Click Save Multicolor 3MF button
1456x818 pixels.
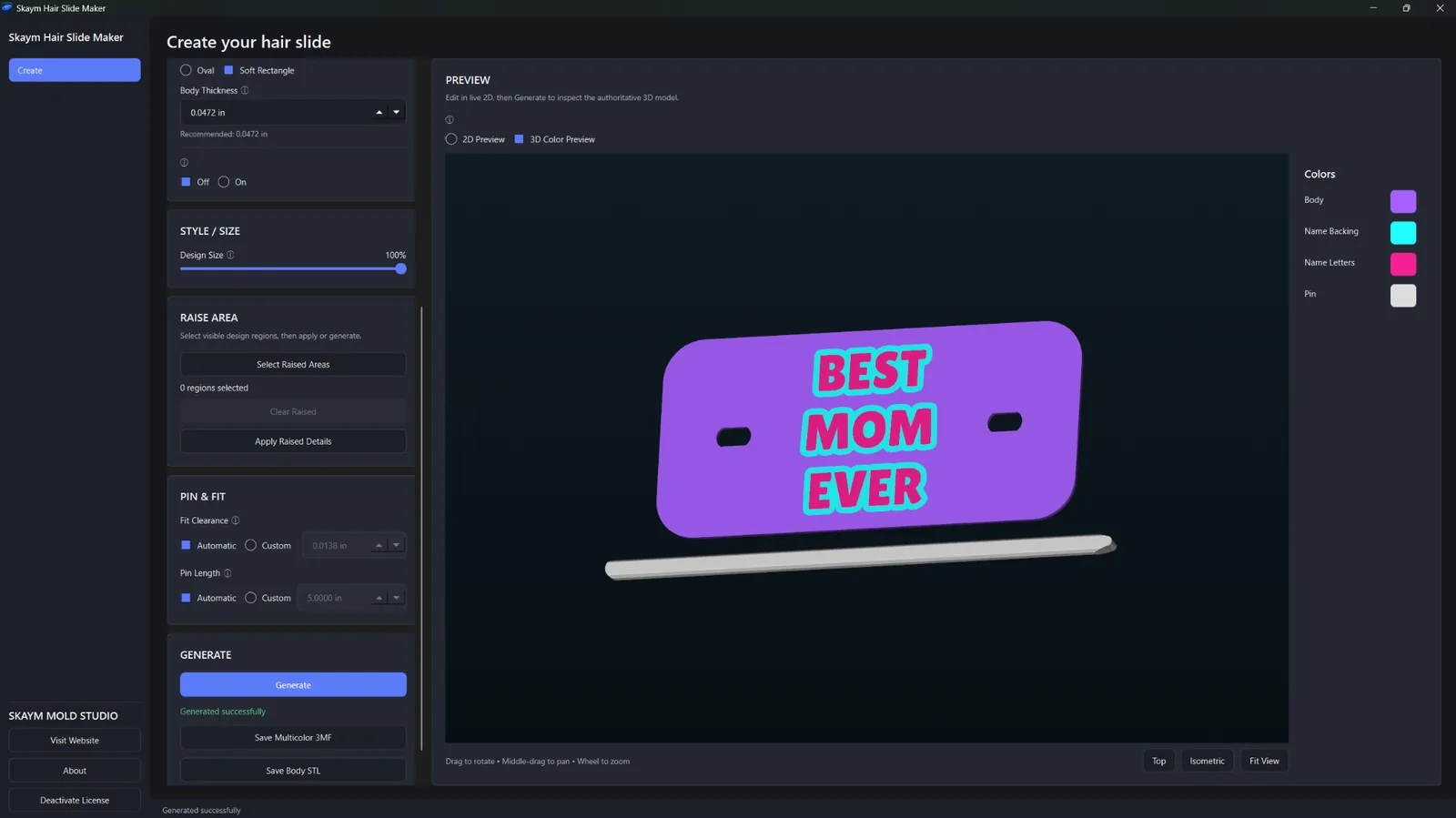(293, 738)
